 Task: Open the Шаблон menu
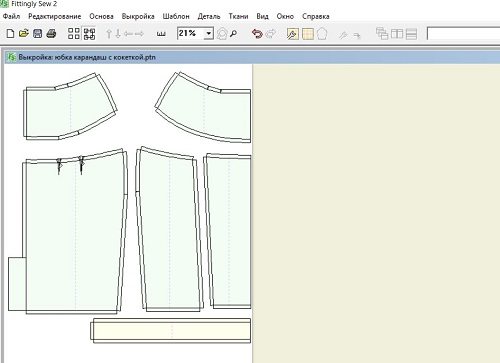tap(176, 16)
